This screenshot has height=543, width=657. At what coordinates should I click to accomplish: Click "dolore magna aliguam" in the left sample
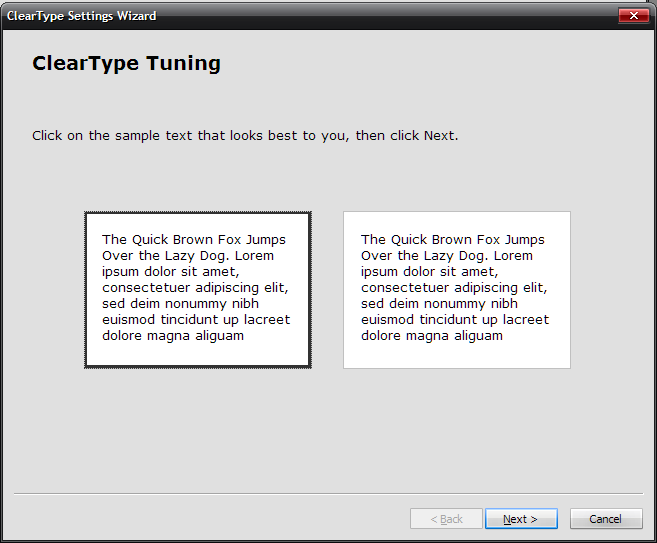[173, 336]
